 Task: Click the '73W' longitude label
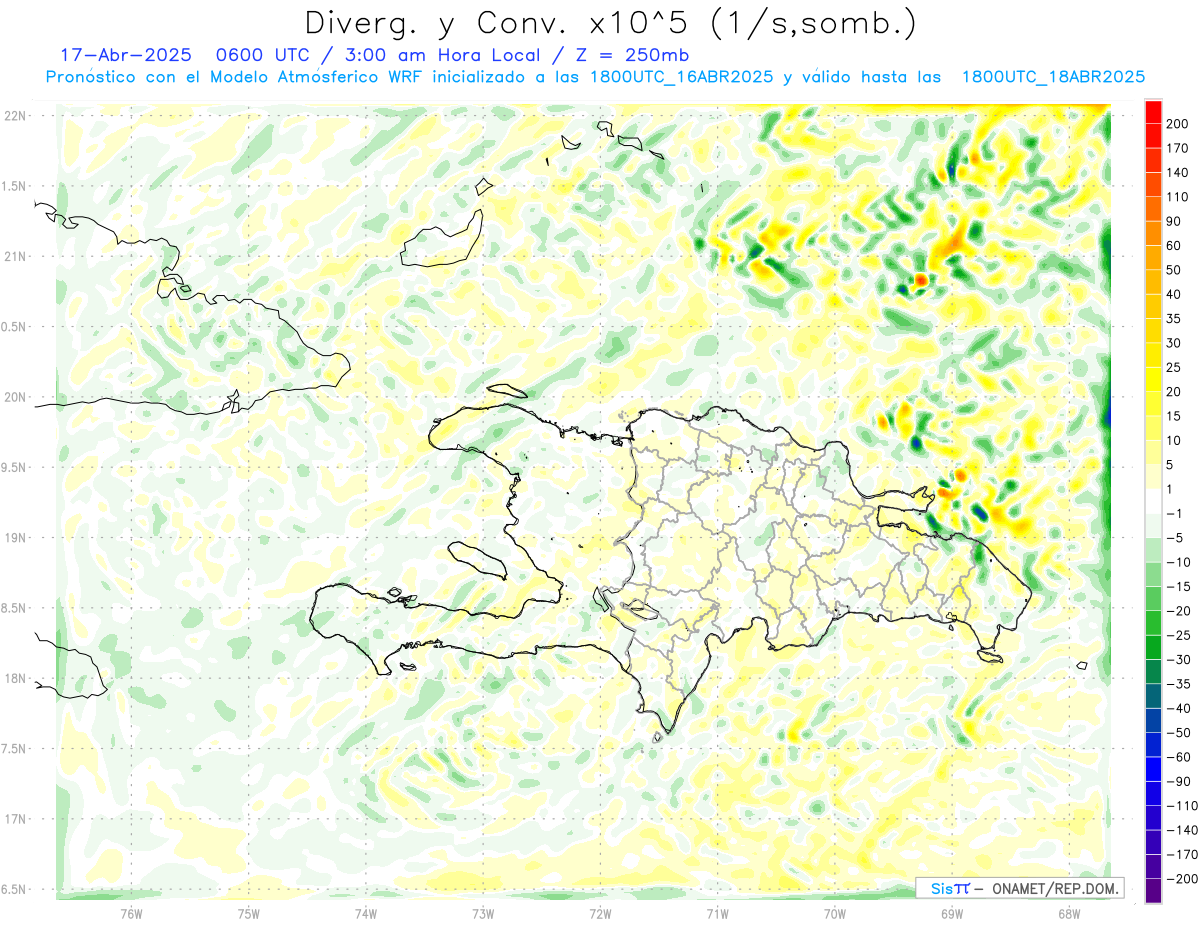click(483, 912)
